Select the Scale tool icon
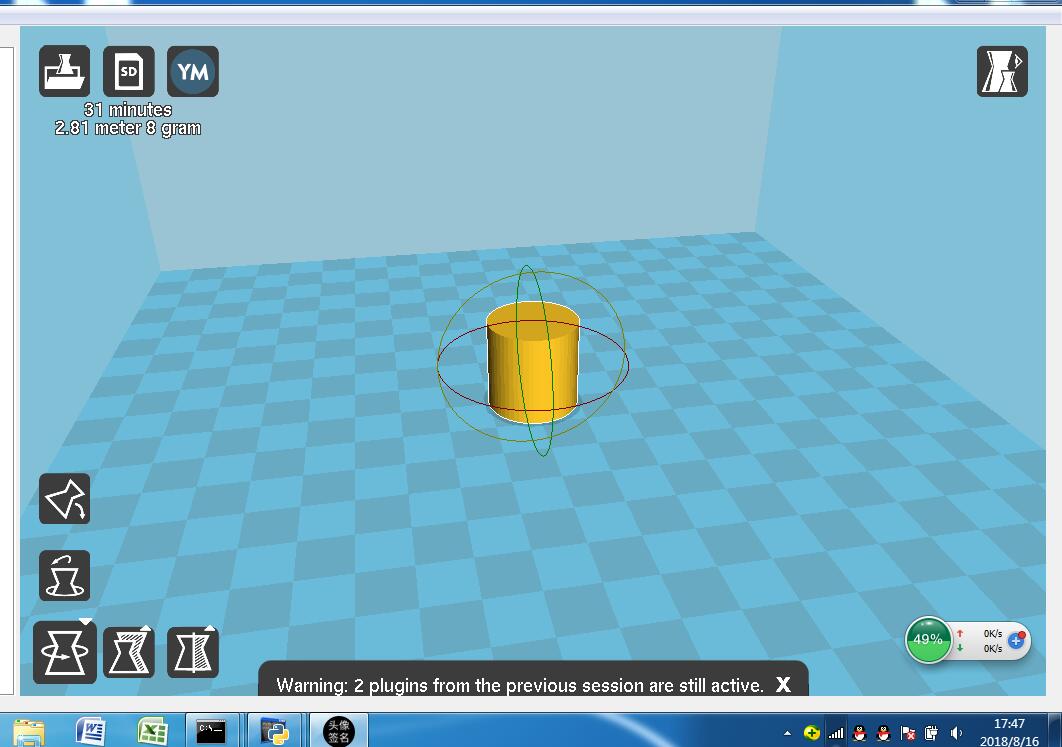This screenshot has height=747, width=1062. [129, 652]
